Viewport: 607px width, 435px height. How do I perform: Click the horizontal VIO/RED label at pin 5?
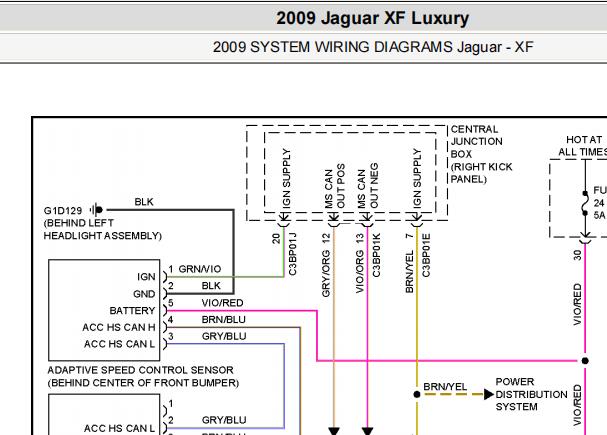tap(222, 303)
